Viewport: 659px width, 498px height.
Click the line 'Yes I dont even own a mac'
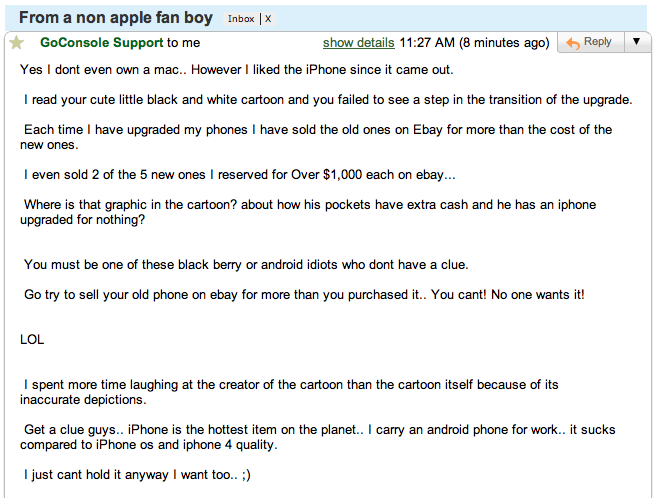click(x=237, y=70)
